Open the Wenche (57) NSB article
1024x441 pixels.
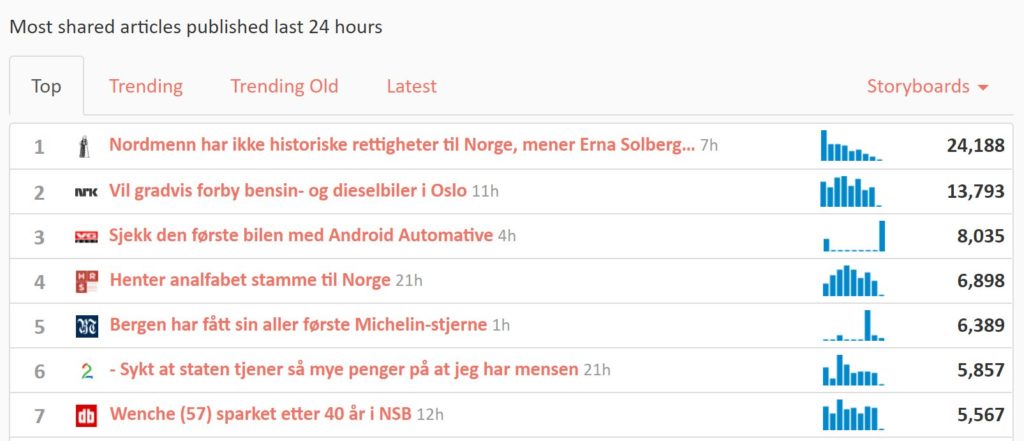click(x=259, y=414)
